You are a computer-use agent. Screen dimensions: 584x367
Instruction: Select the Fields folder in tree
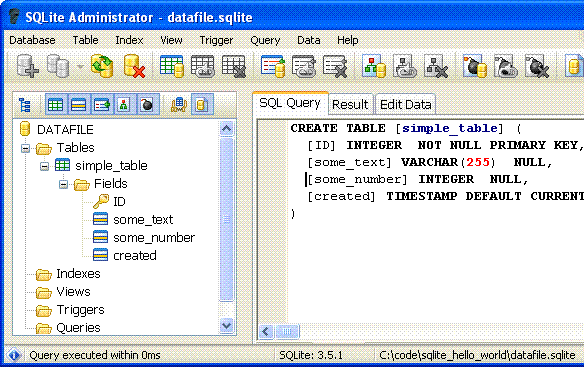point(111,184)
